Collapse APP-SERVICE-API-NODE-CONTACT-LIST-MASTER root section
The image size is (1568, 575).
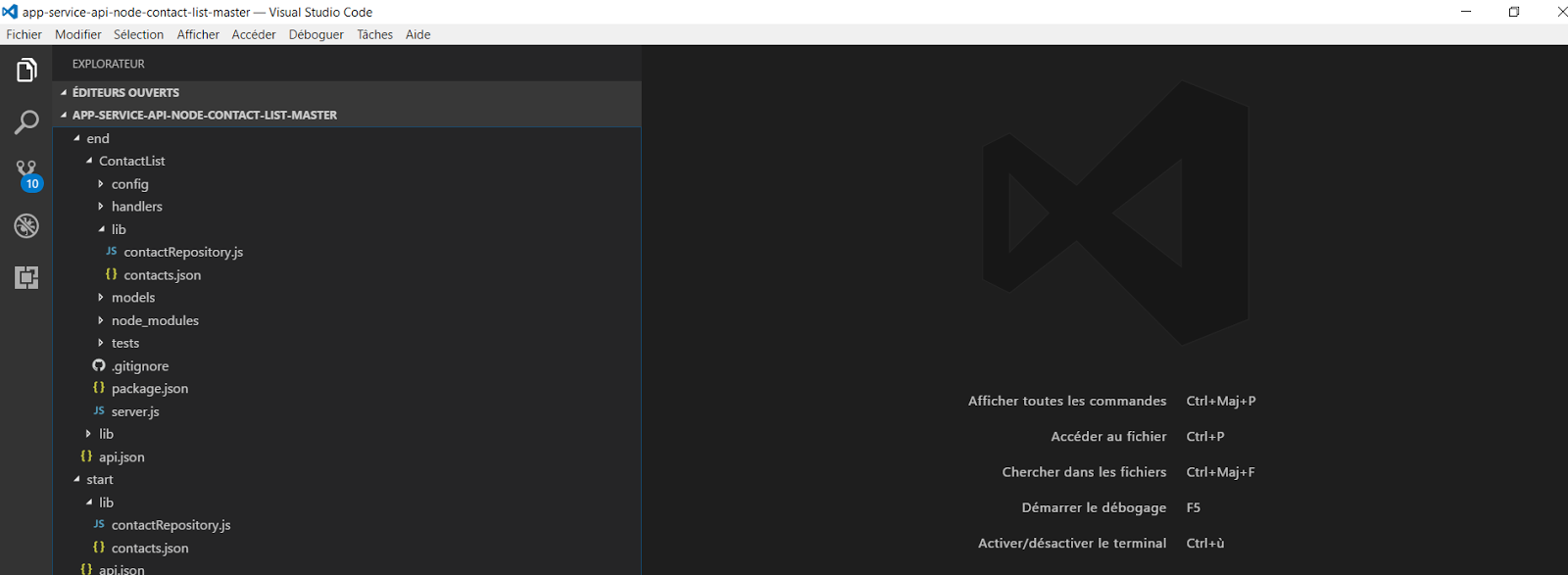click(64, 115)
